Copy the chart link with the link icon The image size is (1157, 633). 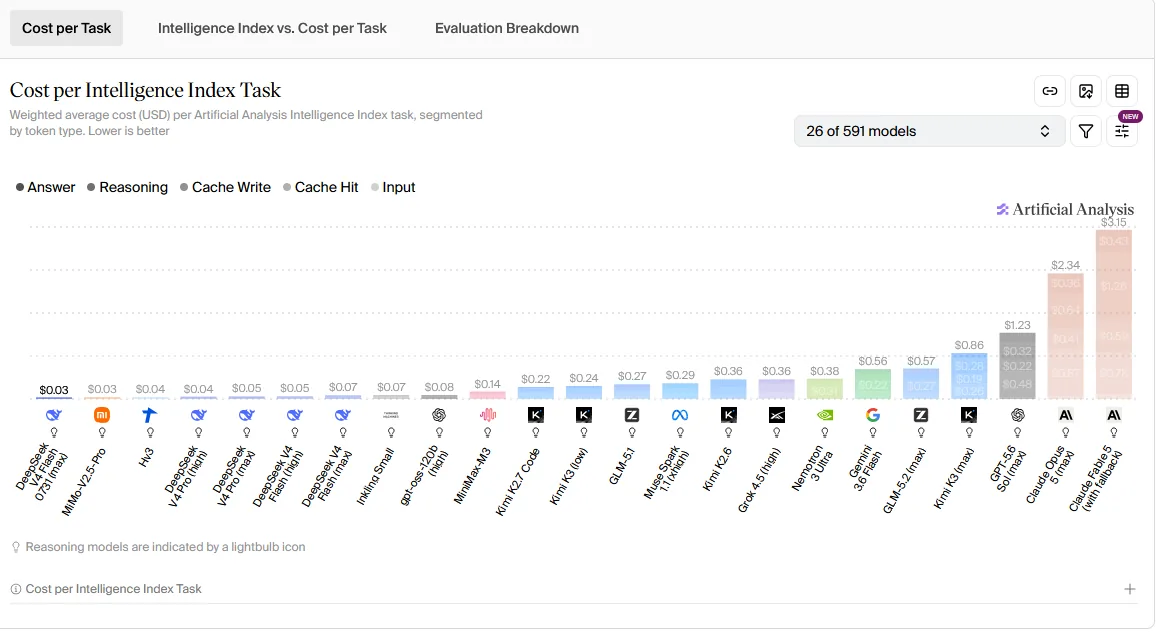1049,91
